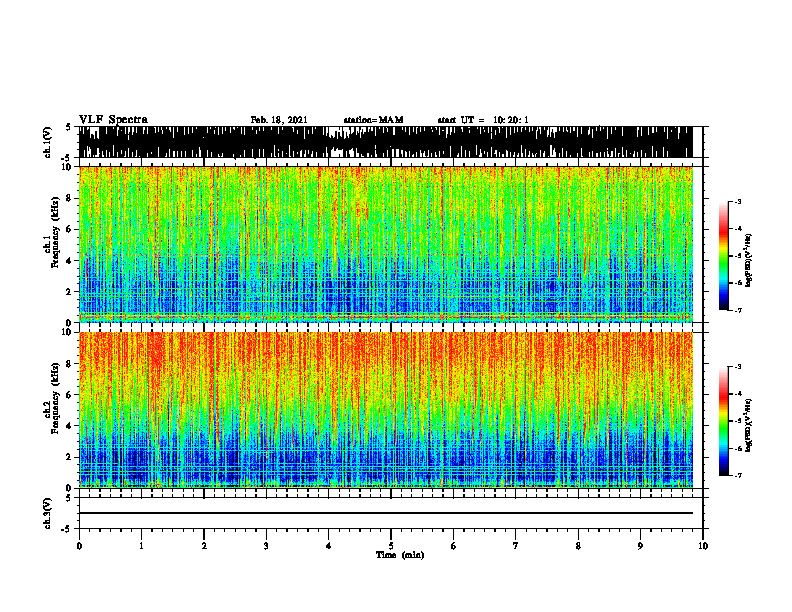Click the "4" kHz tick on ch.2 frequency axis
Viewport: 792px width, 612px height.
[x=70, y=426]
